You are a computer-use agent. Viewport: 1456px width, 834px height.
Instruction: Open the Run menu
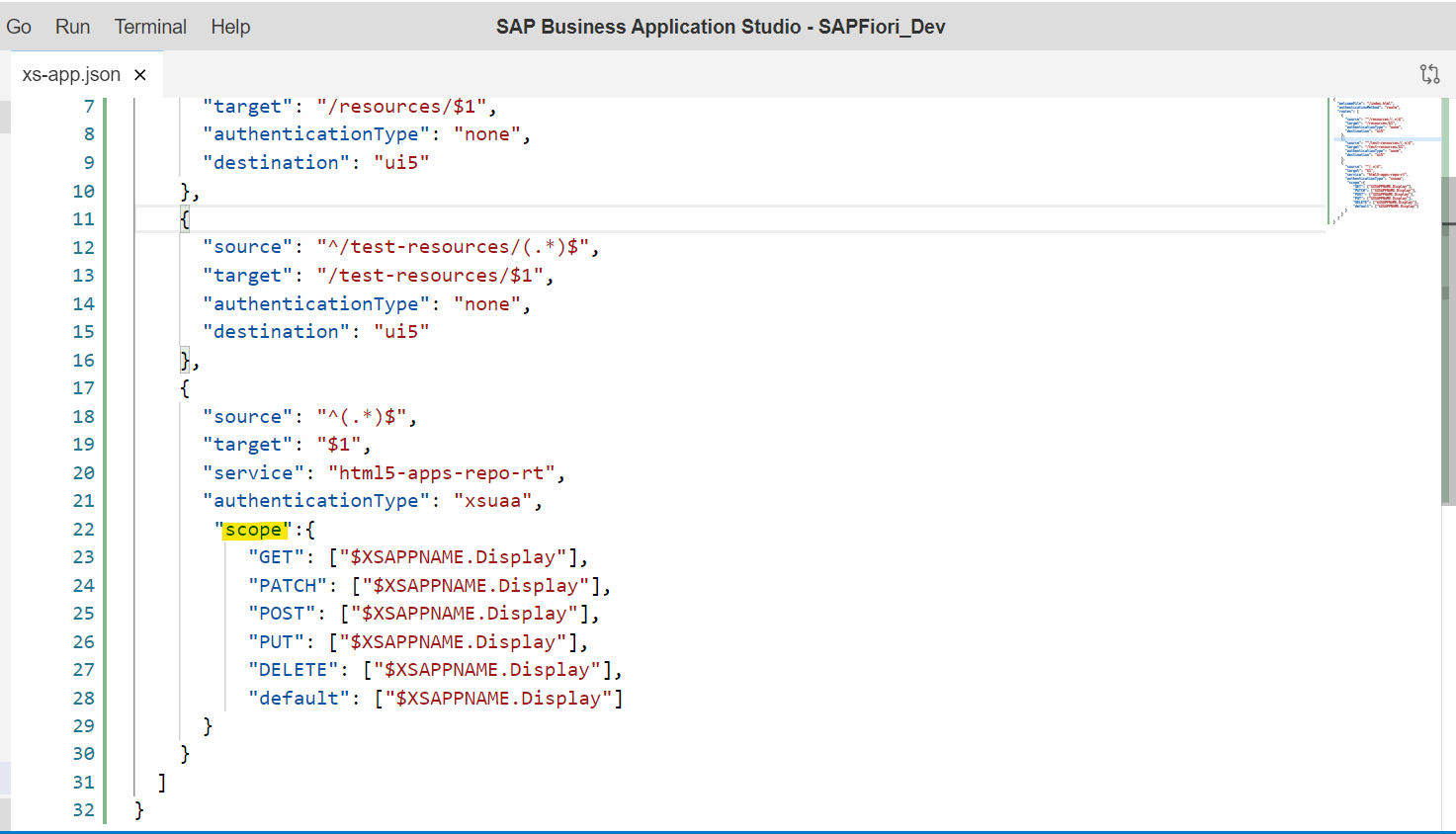72,27
